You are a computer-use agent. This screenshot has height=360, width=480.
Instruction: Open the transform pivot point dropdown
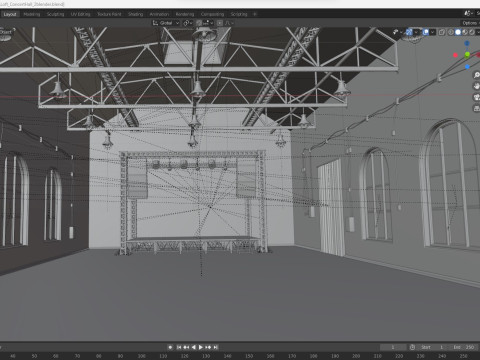[x=188, y=23]
